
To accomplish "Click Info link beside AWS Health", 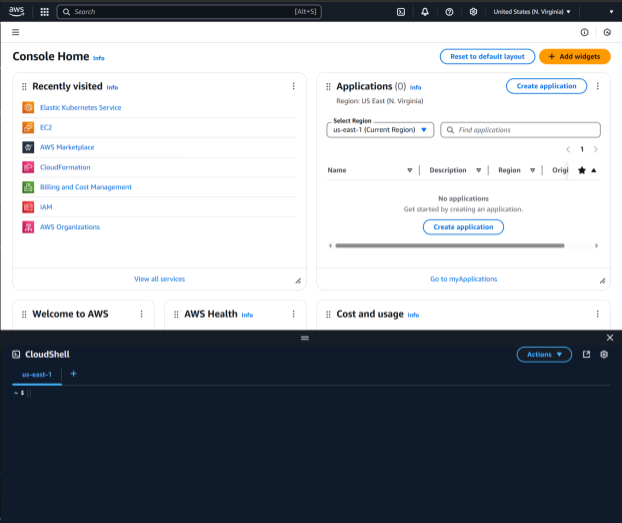I will pos(247,315).
